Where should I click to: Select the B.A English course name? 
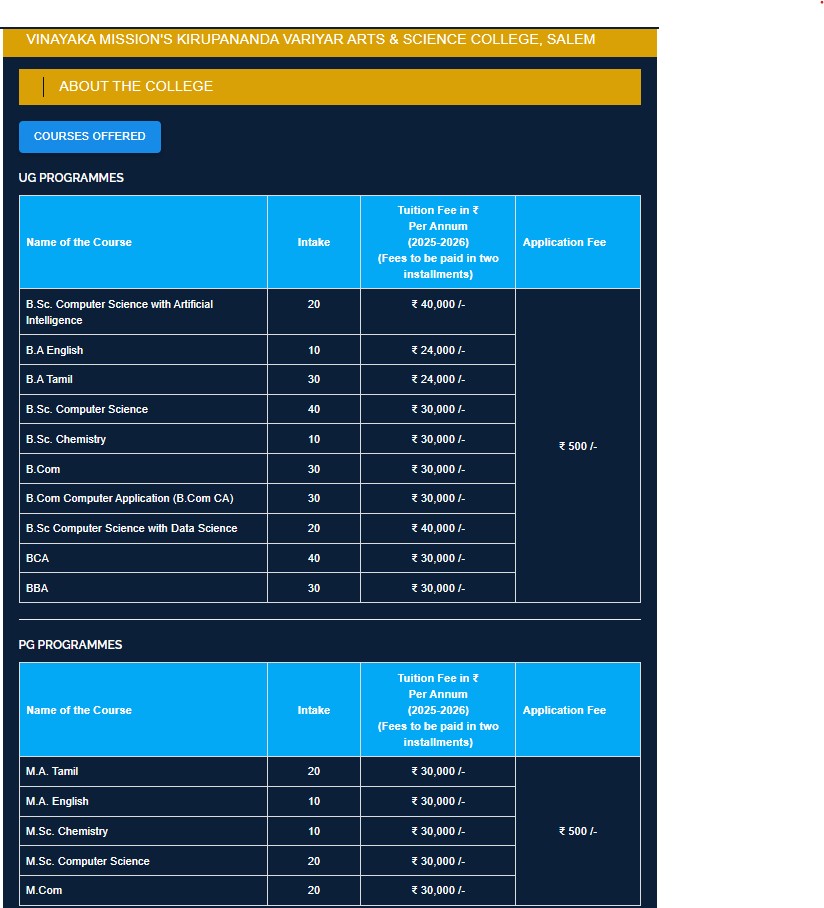pos(54,350)
